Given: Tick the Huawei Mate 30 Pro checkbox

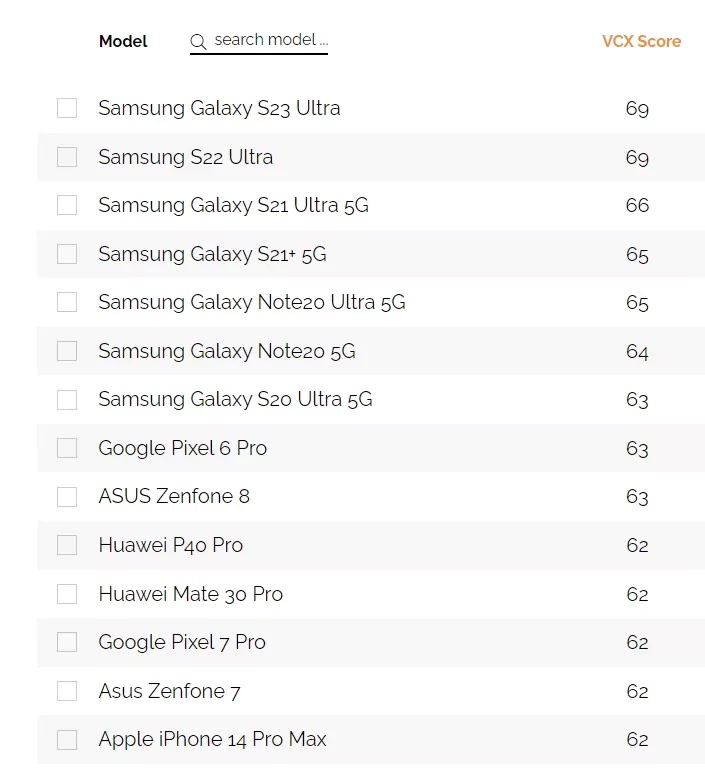Looking at the screenshot, I should 67,594.
